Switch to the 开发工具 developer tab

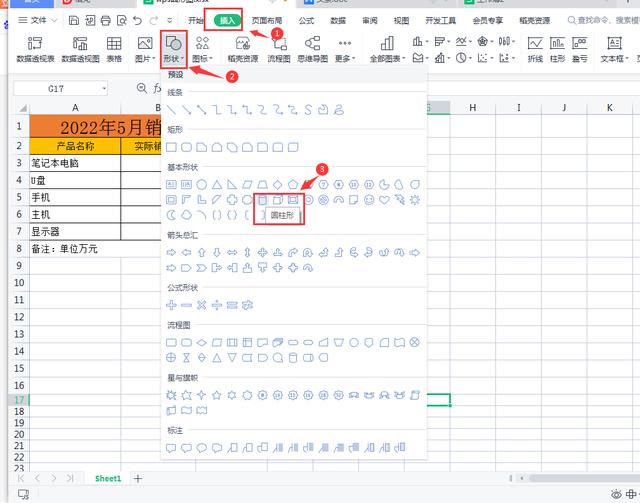coord(441,20)
